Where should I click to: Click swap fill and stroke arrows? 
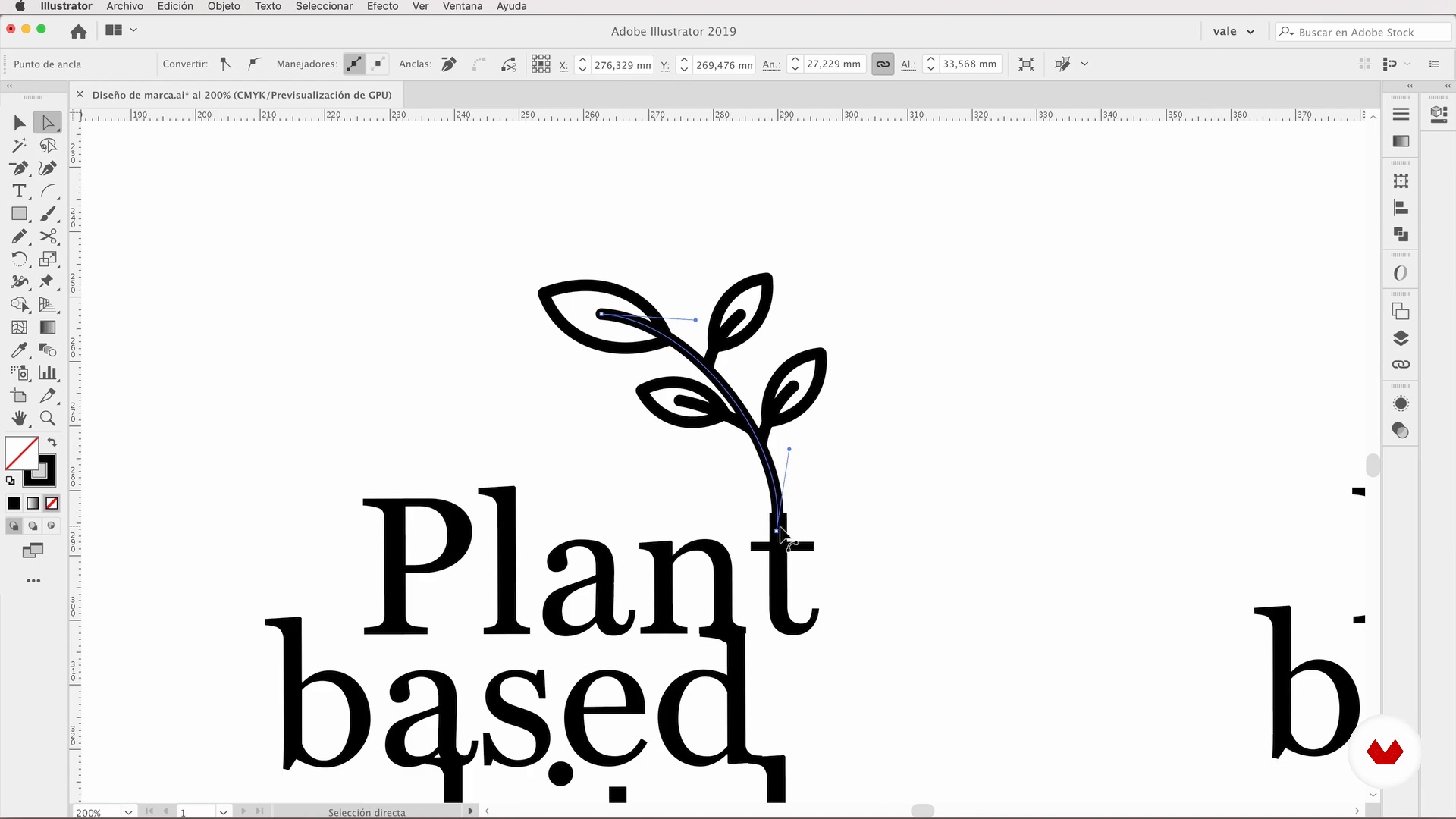tap(52, 442)
